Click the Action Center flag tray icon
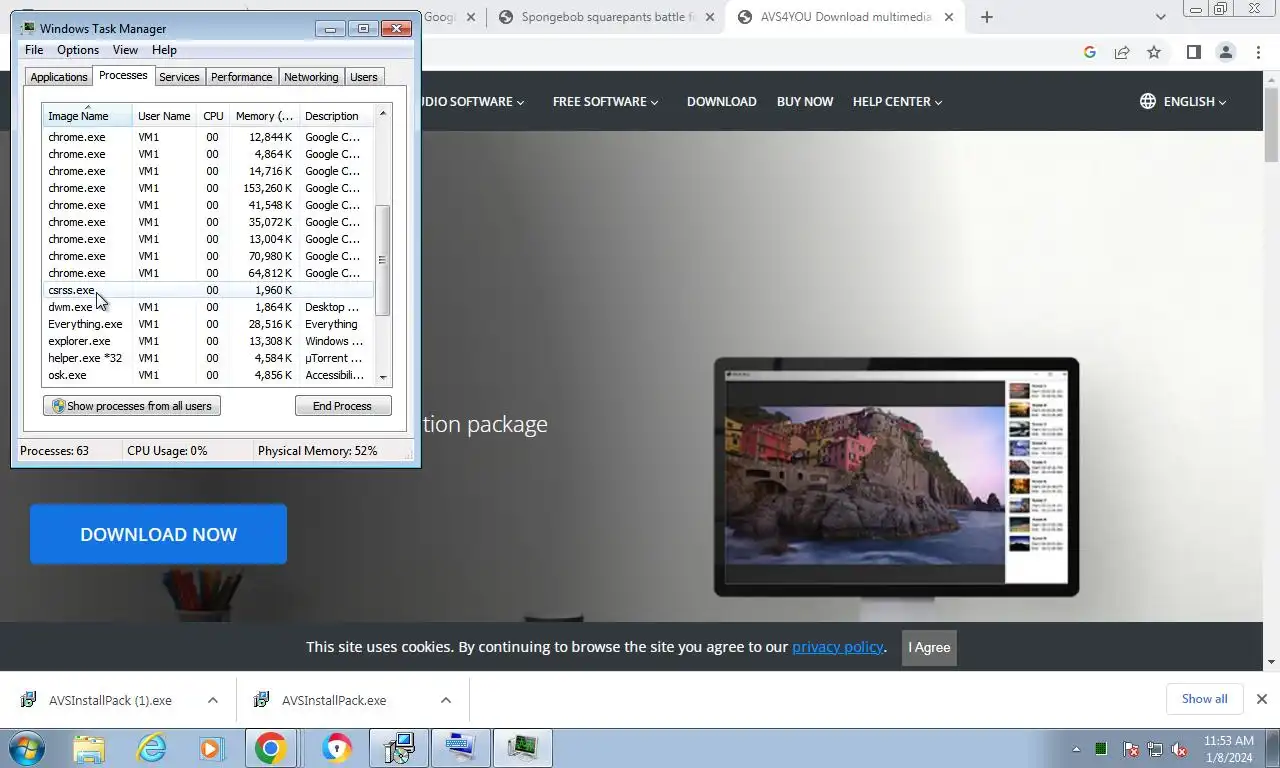Screen dimensions: 1280x768 click(1130, 749)
